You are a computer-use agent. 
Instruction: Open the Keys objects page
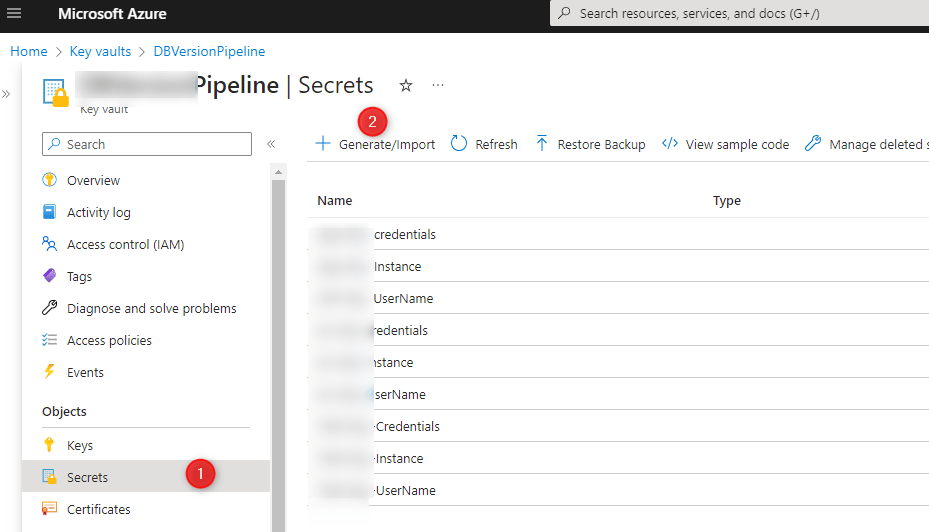click(79, 445)
